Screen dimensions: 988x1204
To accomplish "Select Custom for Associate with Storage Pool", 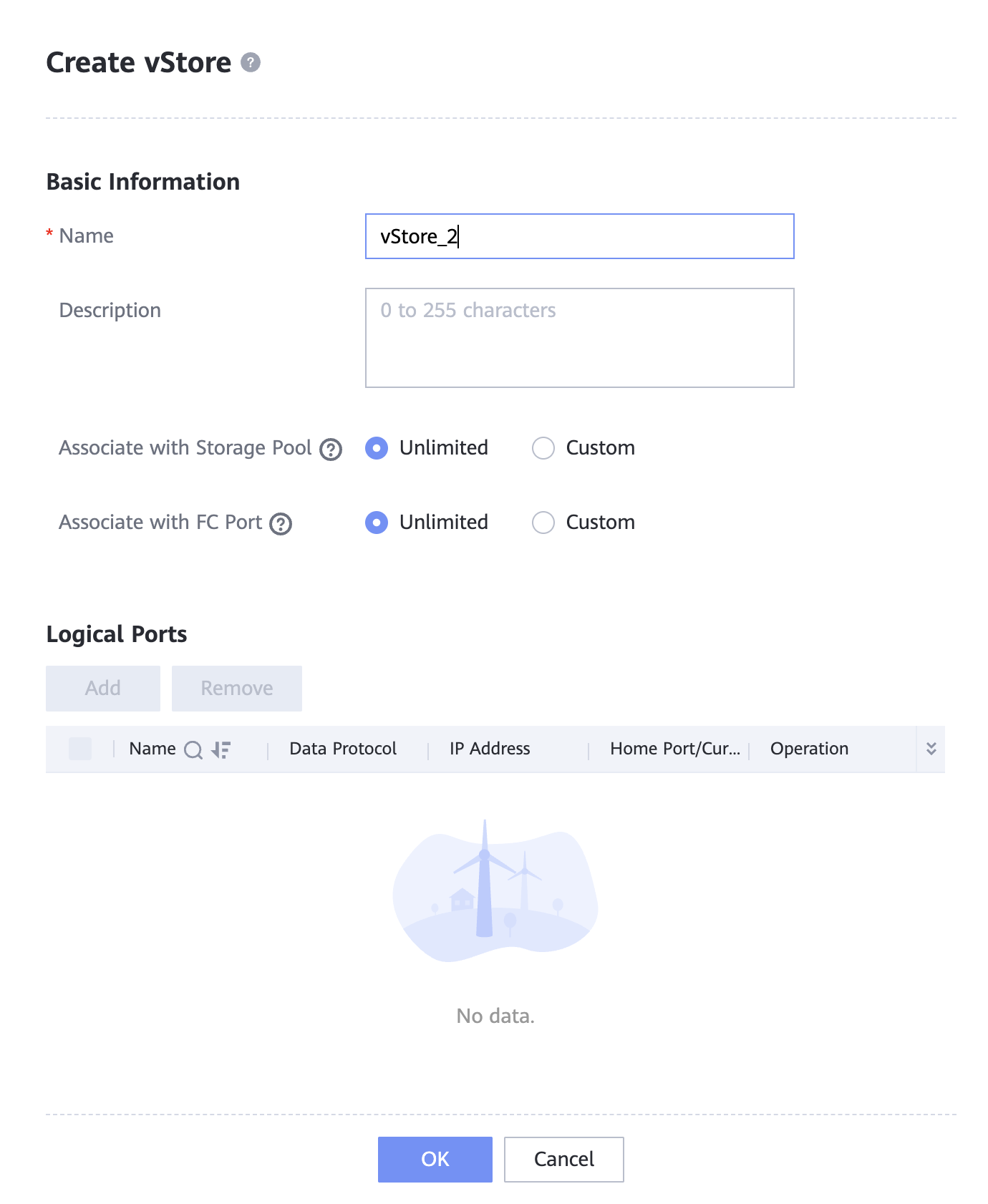I will [x=543, y=448].
